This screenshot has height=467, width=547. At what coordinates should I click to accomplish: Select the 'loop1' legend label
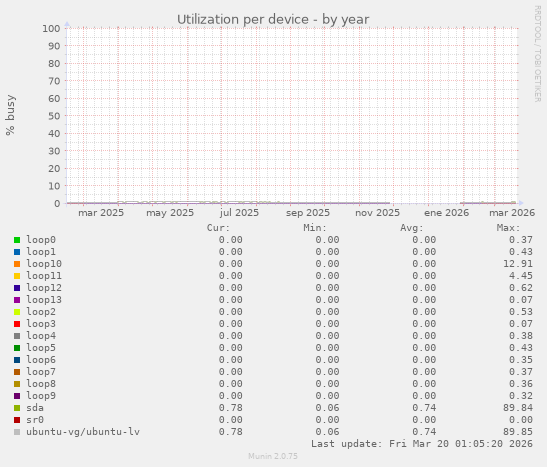[x=41, y=252]
